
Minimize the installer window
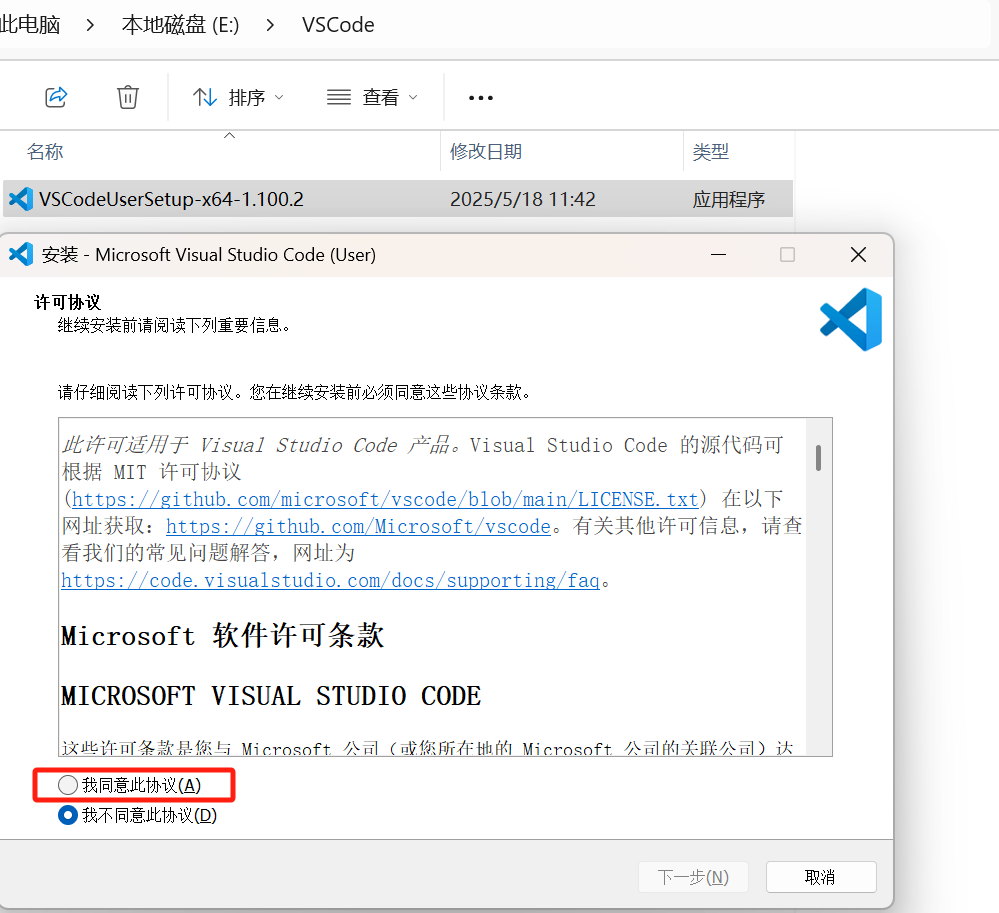pos(718,254)
